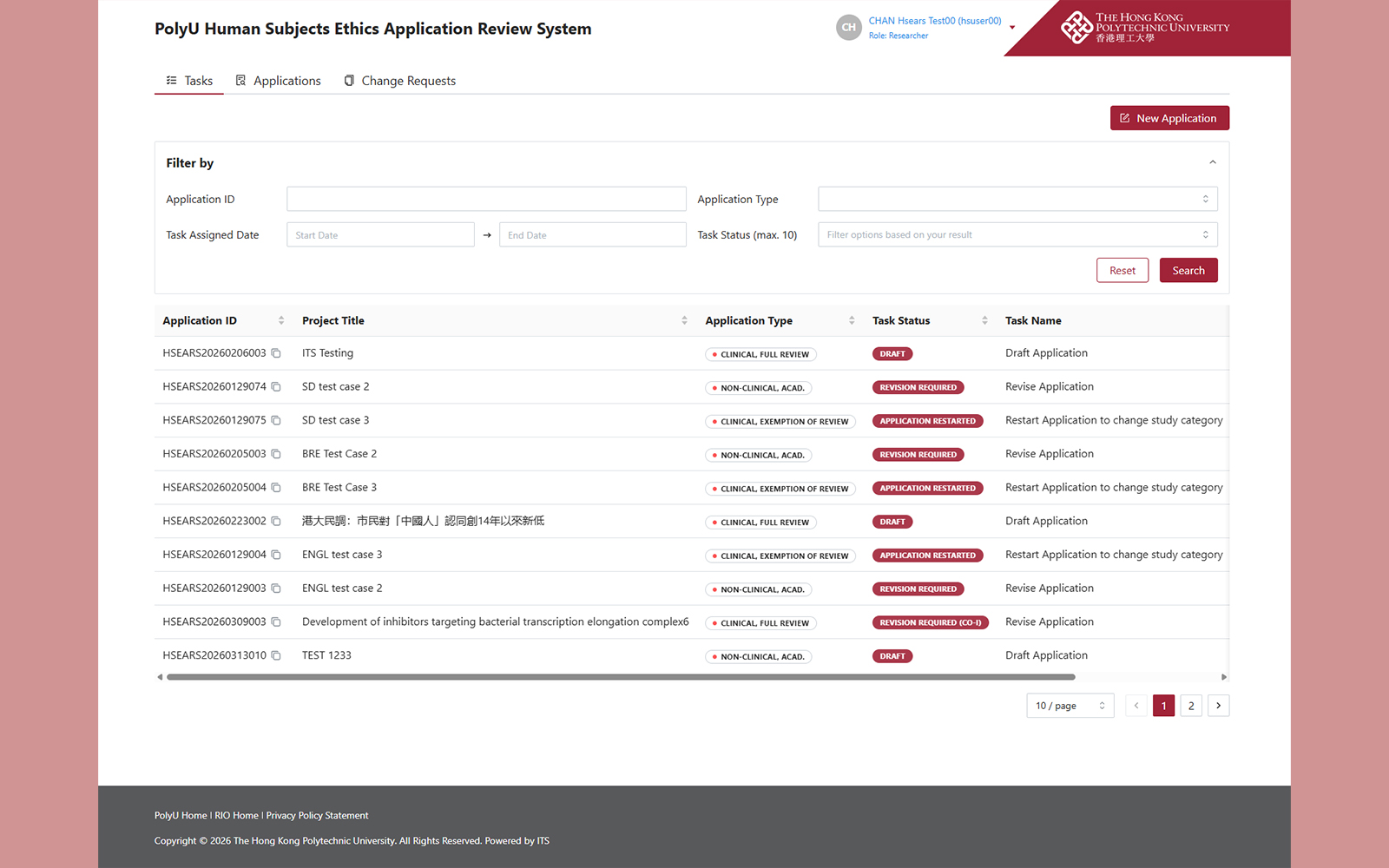1389x868 pixels.
Task: Click project title ENGL test case 3
Action: 342,555
